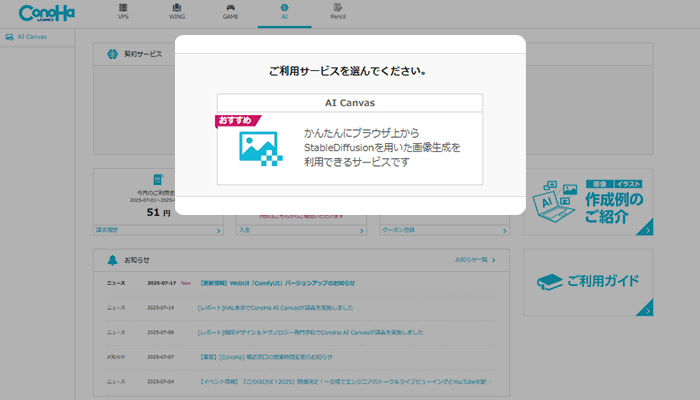
Task: Open the GAME service tab
Action: pyautogui.click(x=230, y=12)
